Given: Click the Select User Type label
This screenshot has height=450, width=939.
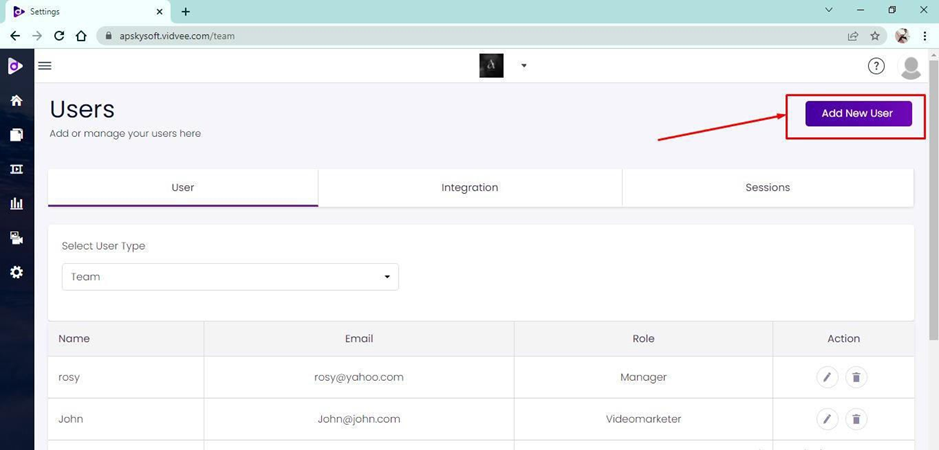Looking at the screenshot, I should tap(103, 246).
